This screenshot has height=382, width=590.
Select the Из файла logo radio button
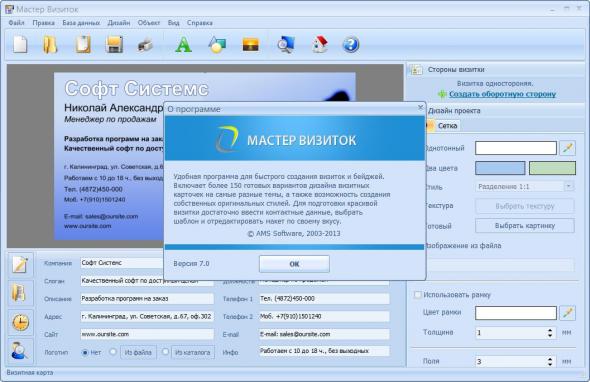pyautogui.click(x=113, y=352)
